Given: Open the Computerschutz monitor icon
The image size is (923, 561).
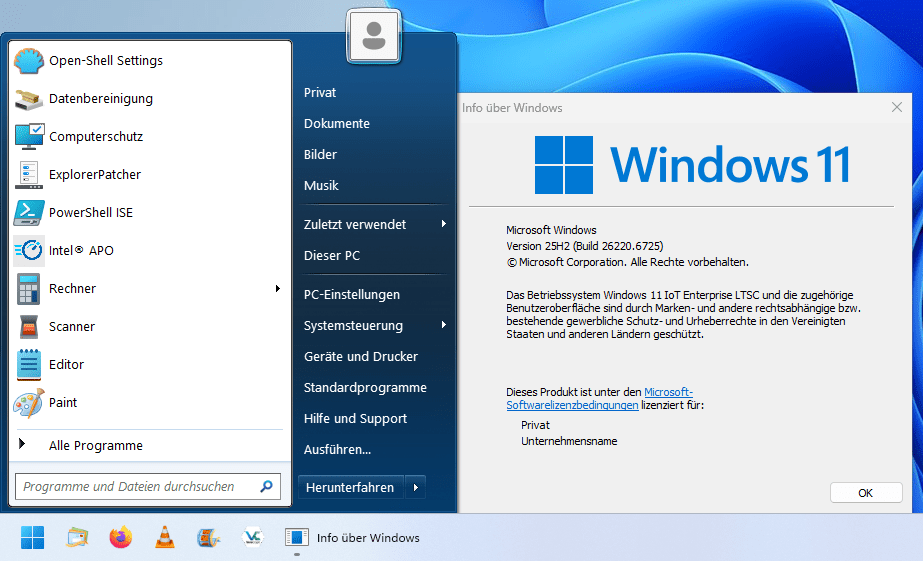Looking at the screenshot, I should coord(29,137).
